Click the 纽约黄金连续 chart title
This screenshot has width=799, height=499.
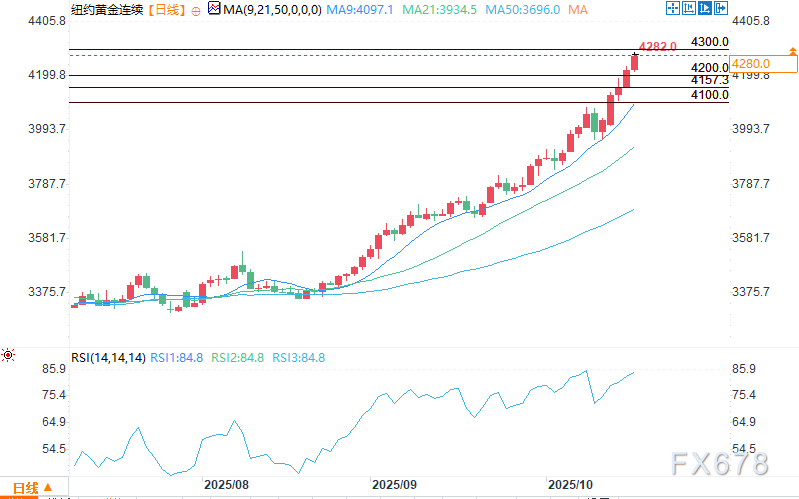[x=106, y=10]
